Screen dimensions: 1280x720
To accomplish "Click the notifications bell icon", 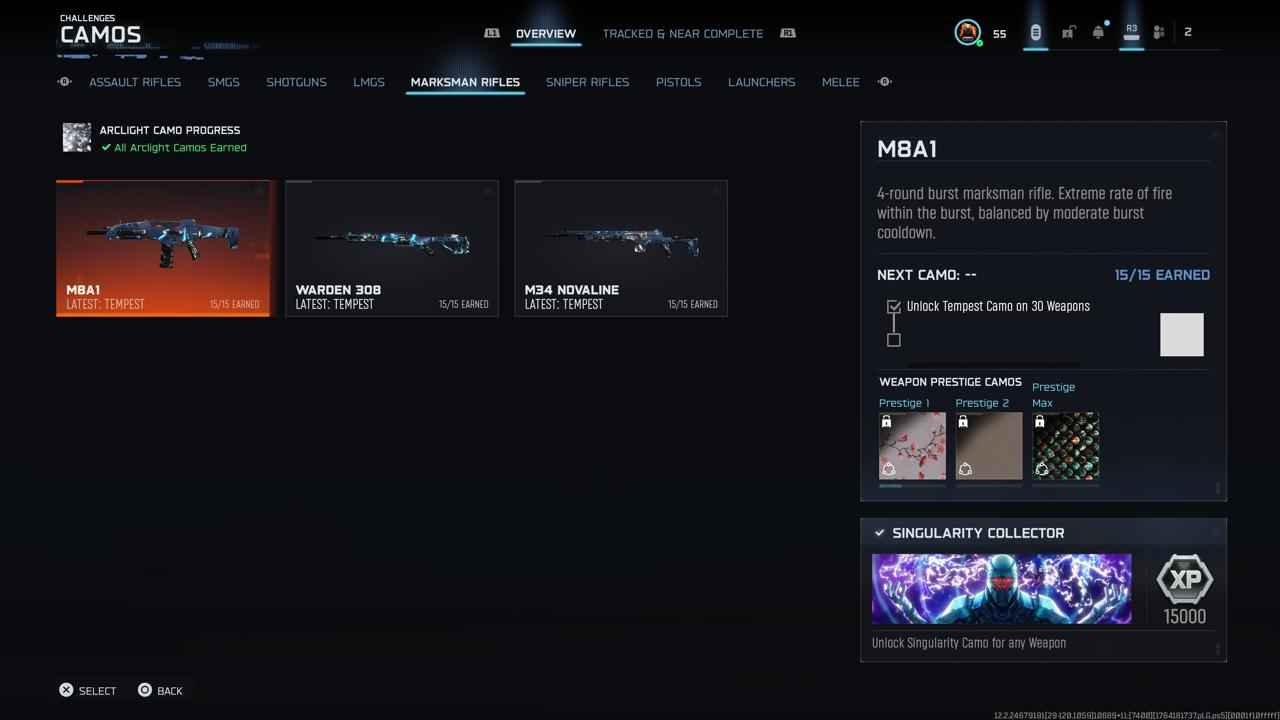I will [x=1098, y=33].
